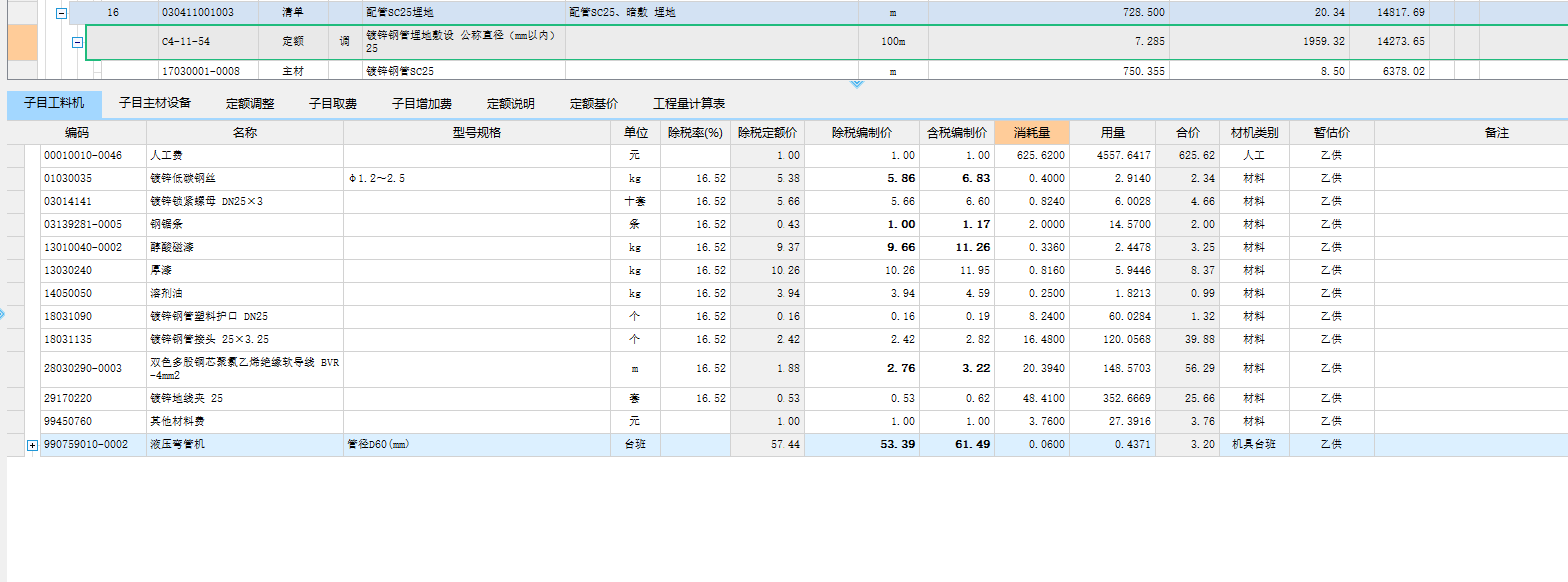Click the down chevron under the top grid
The height and width of the screenshot is (582, 1568).
pos(857,85)
